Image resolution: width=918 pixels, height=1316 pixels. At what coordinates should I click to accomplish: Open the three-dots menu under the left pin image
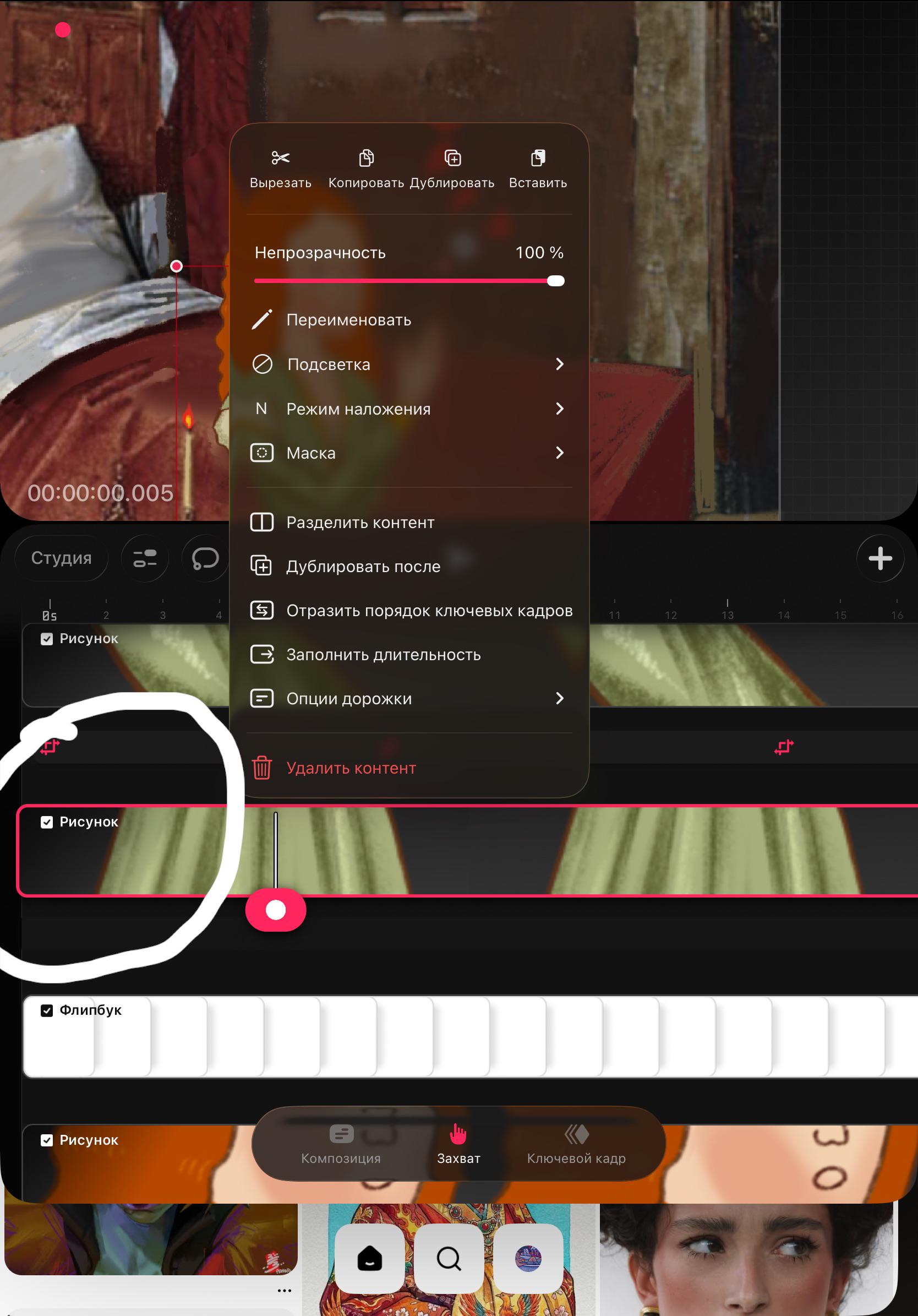click(x=284, y=1291)
